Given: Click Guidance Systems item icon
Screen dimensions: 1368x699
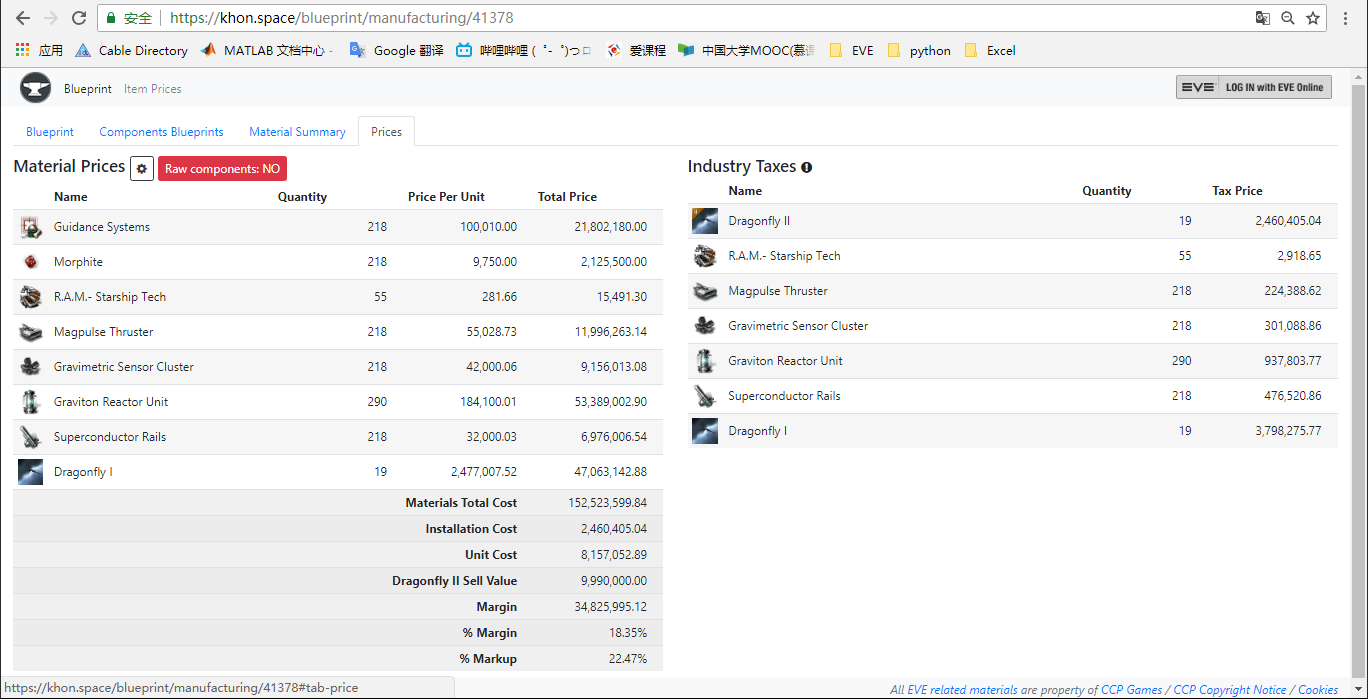Looking at the screenshot, I should (x=30, y=227).
